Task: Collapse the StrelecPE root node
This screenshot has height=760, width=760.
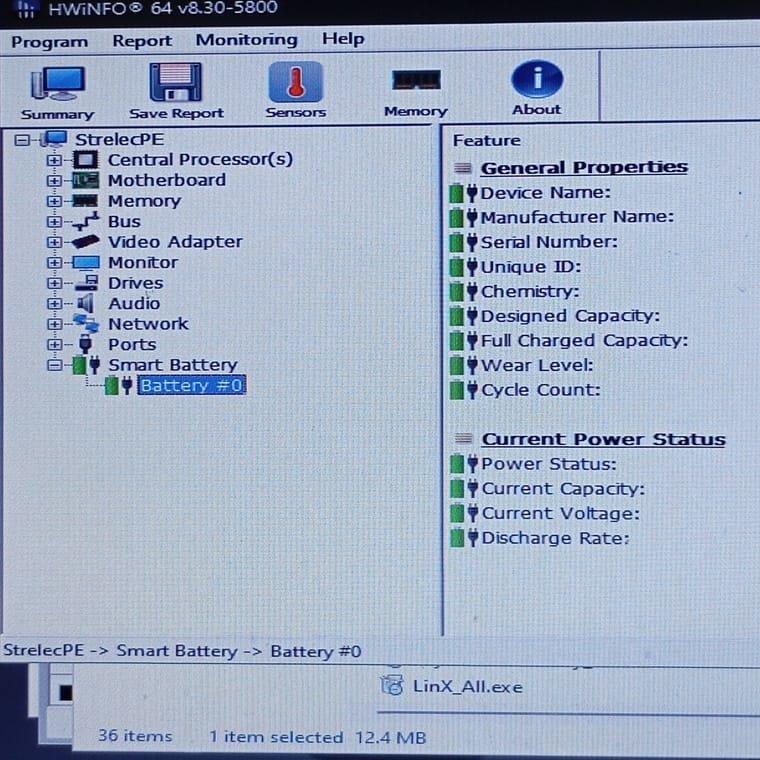Action: coord(22,140)
